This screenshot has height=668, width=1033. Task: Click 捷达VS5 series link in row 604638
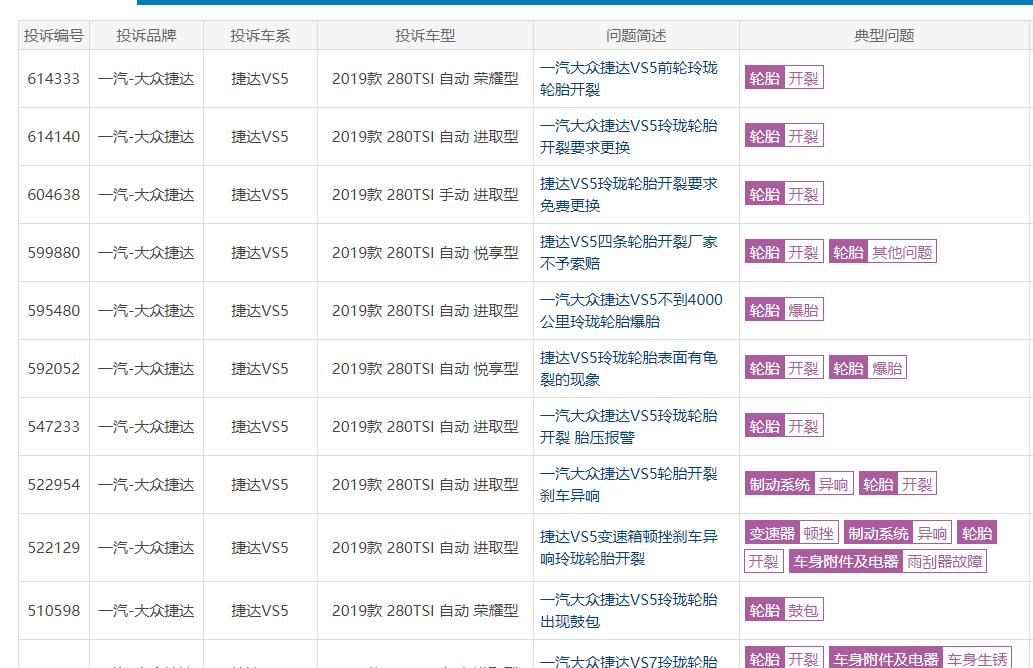point(258,194)
